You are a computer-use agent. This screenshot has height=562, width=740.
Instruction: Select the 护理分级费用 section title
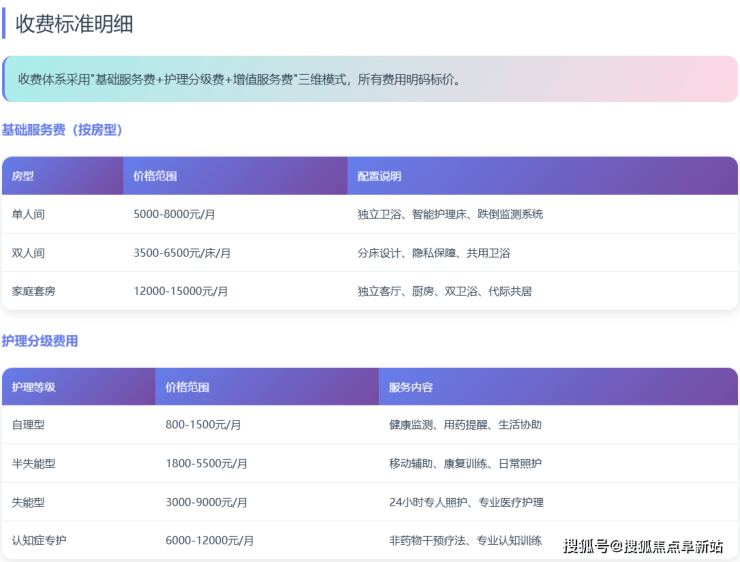pyautogui.click(x=40, y=341)
